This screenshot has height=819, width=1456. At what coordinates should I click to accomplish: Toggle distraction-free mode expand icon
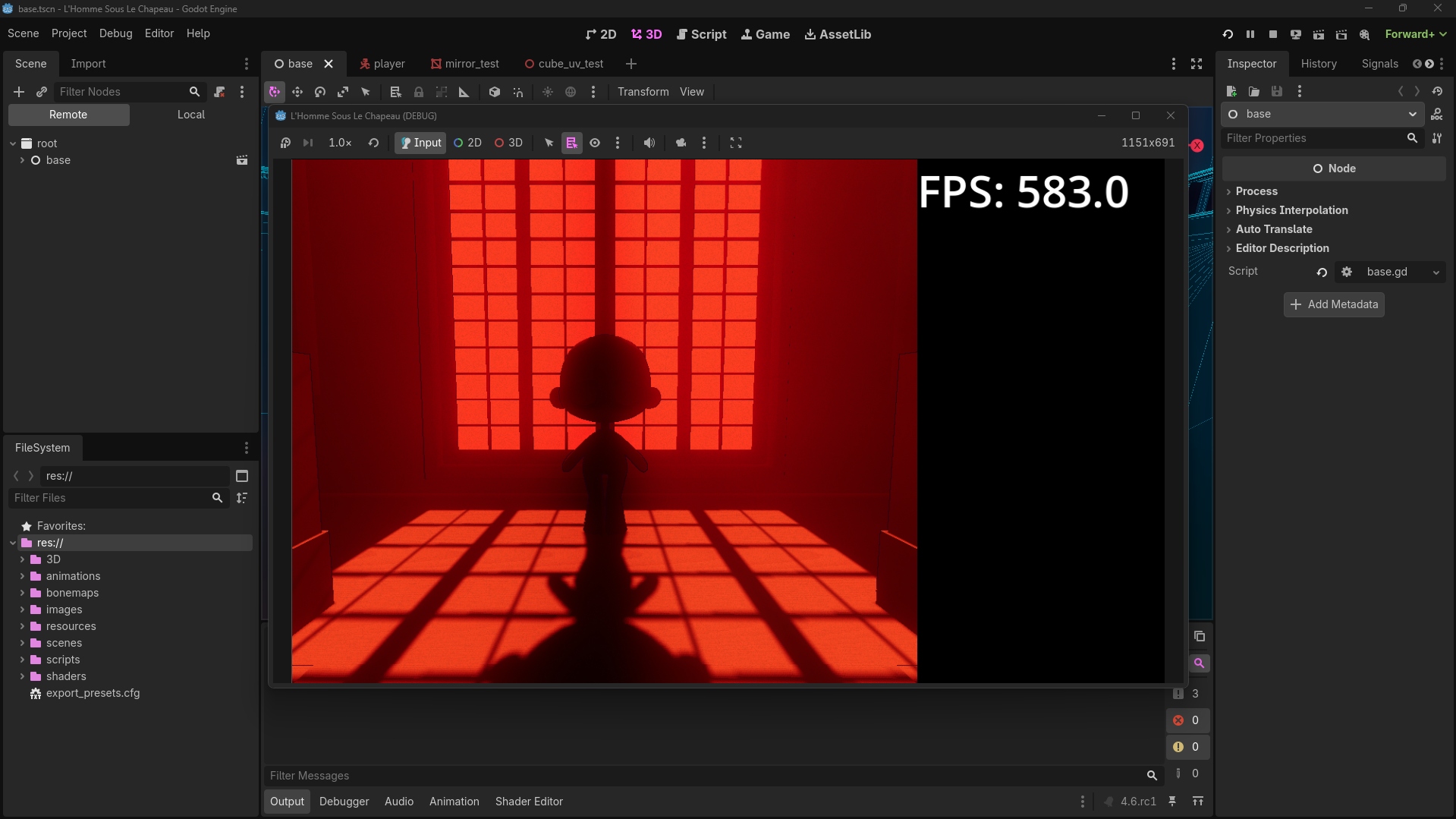pyautogui.click(x=1197, y=64)
